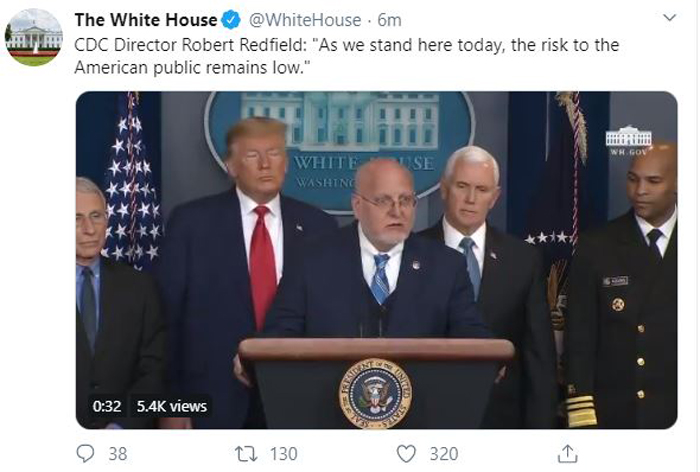
Task: Click the 6m tweet timestamp
Action: (x=389, y=20)
